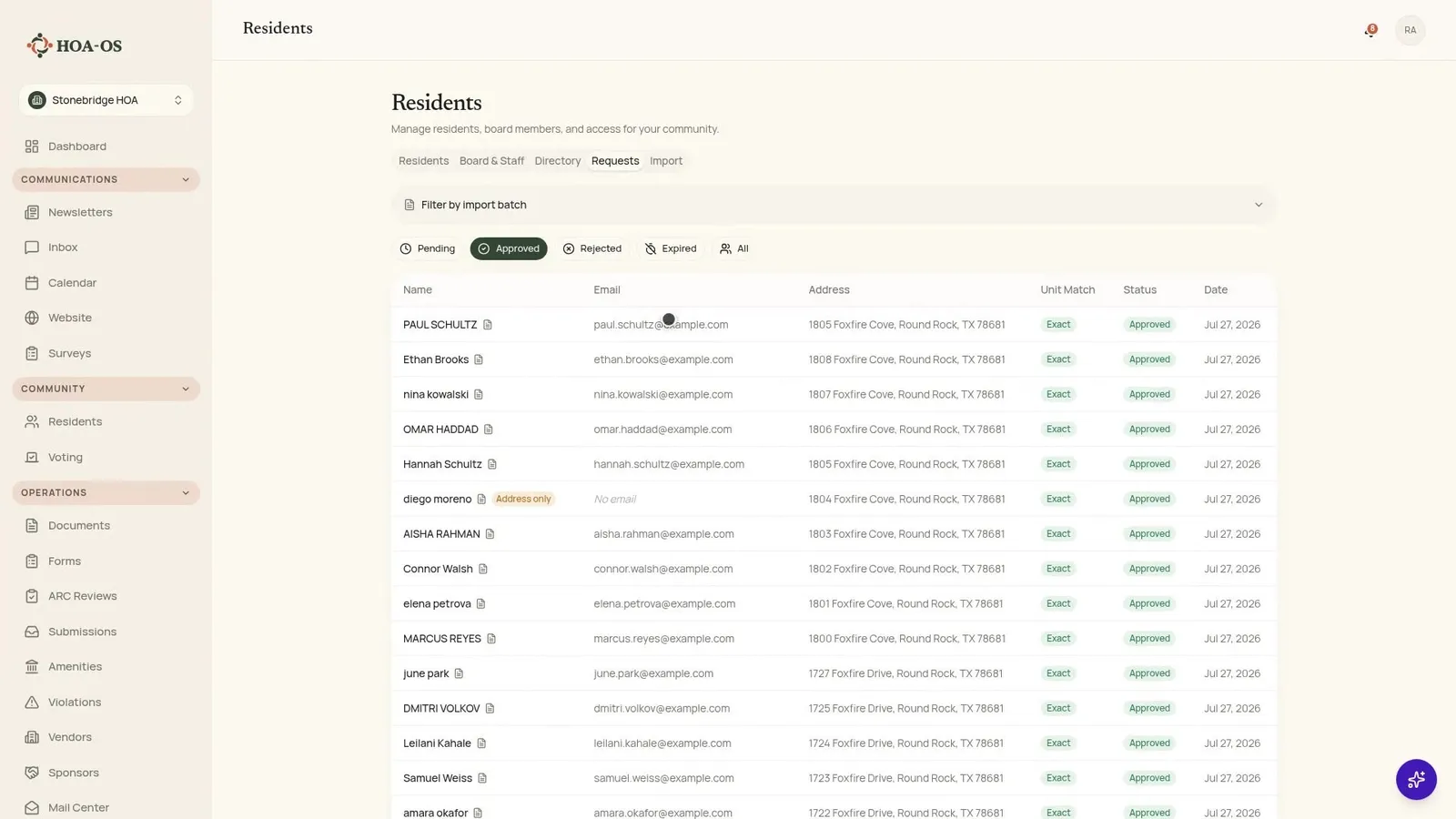Open the notifications bell icon
The image size is (1456, 819).
point(1370,31)
